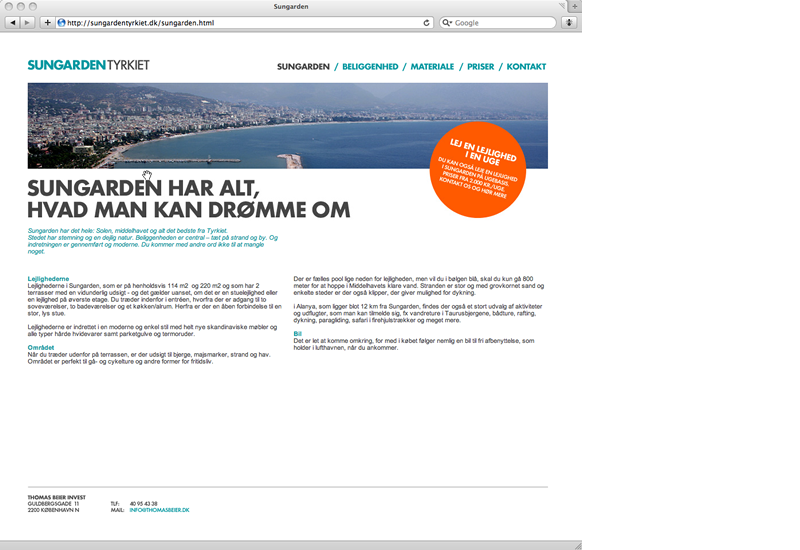The height and width of the screenshot is (550, 800).
Task: Open the Google search magnifier dropdown
Action: coord(447,22)
